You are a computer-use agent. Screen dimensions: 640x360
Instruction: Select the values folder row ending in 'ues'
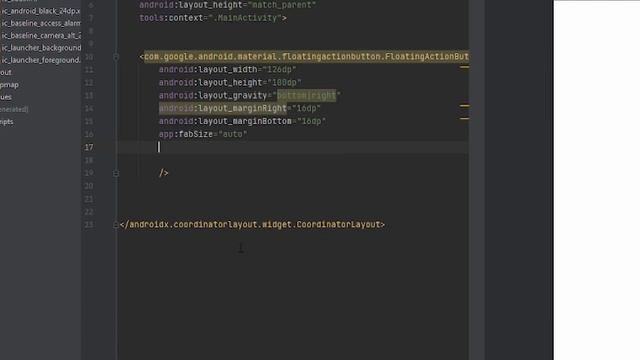pos(6,97)
